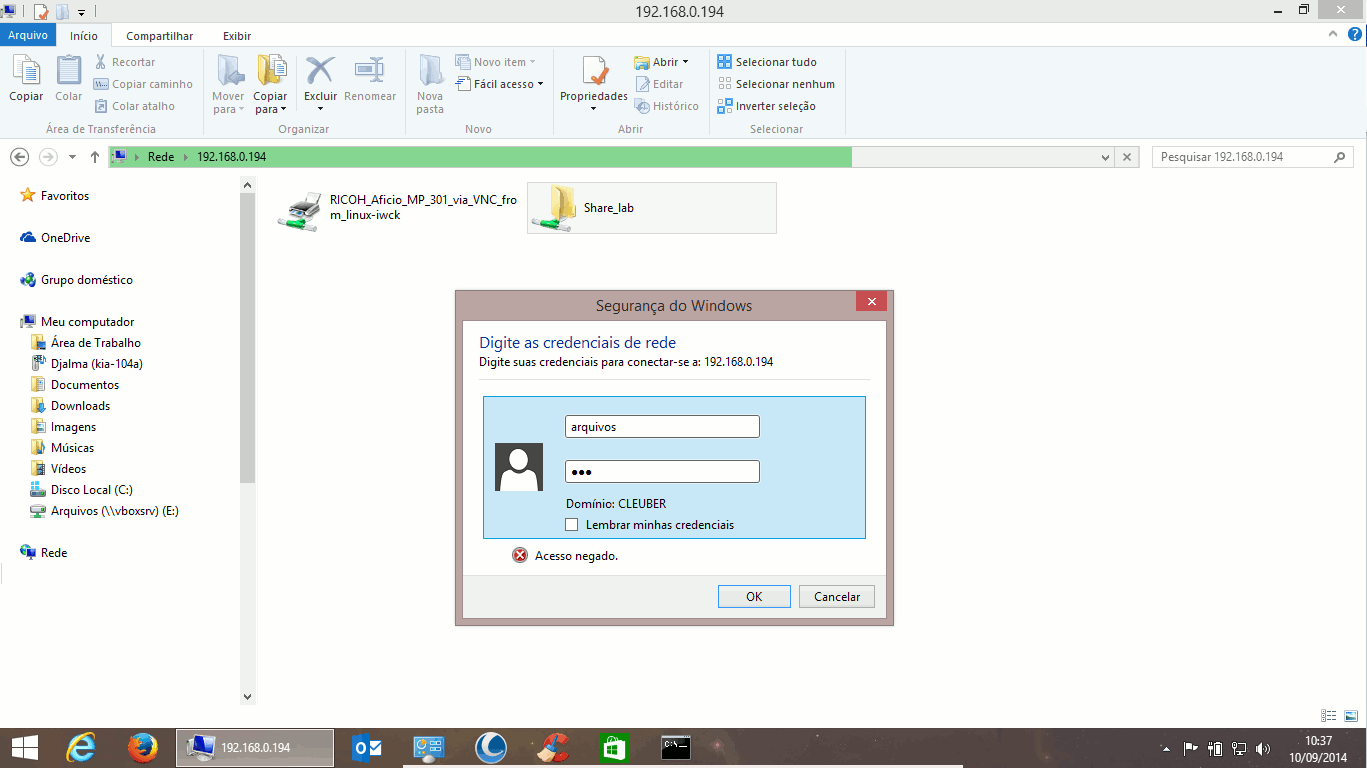Select the RICOH Aficio printer item
The height and width of the screenshot is (768, 1367).
tap(398, 208)
